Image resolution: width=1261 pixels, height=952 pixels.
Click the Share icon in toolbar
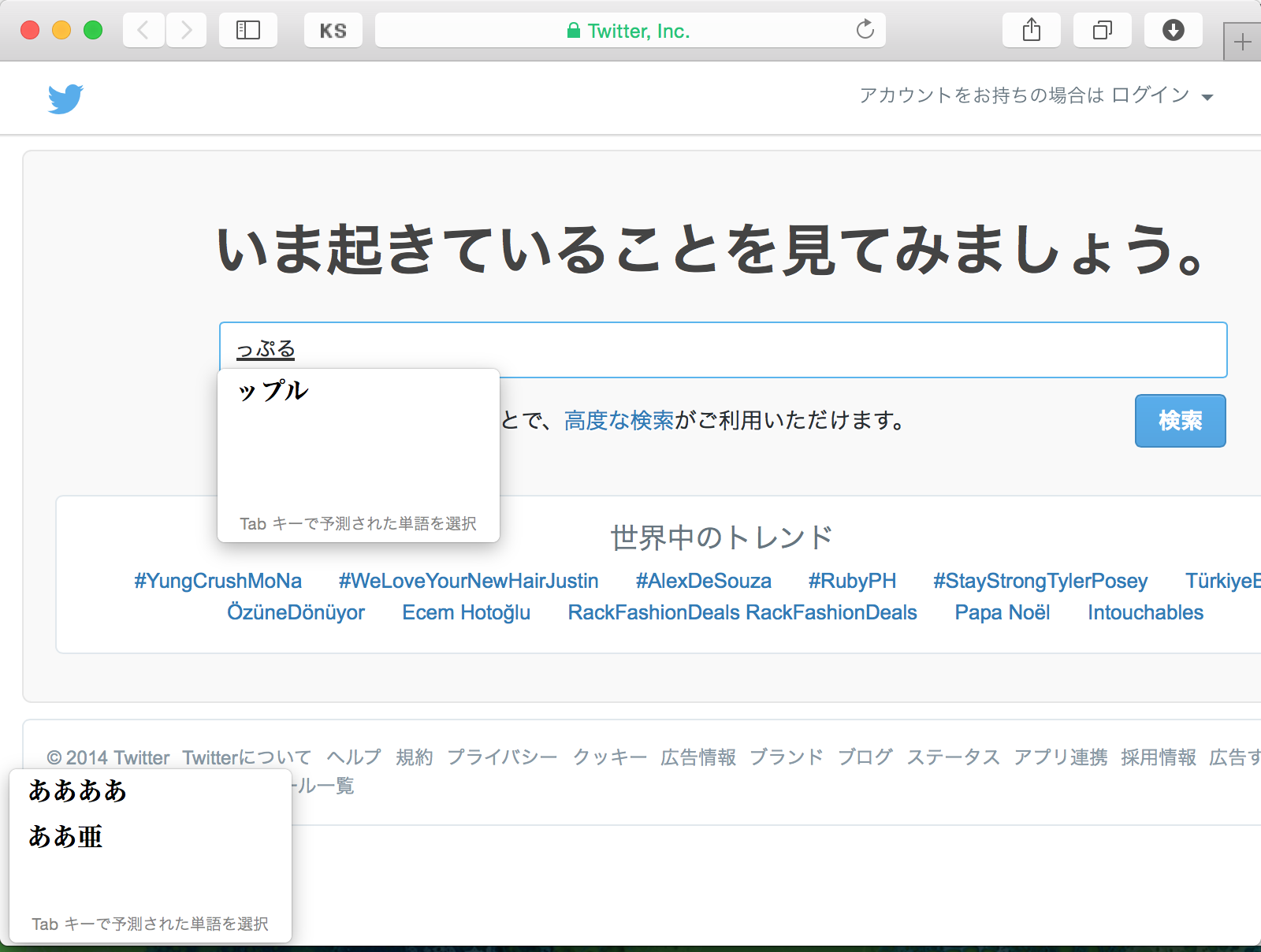pyautogui.click(x=1031, y=31)
